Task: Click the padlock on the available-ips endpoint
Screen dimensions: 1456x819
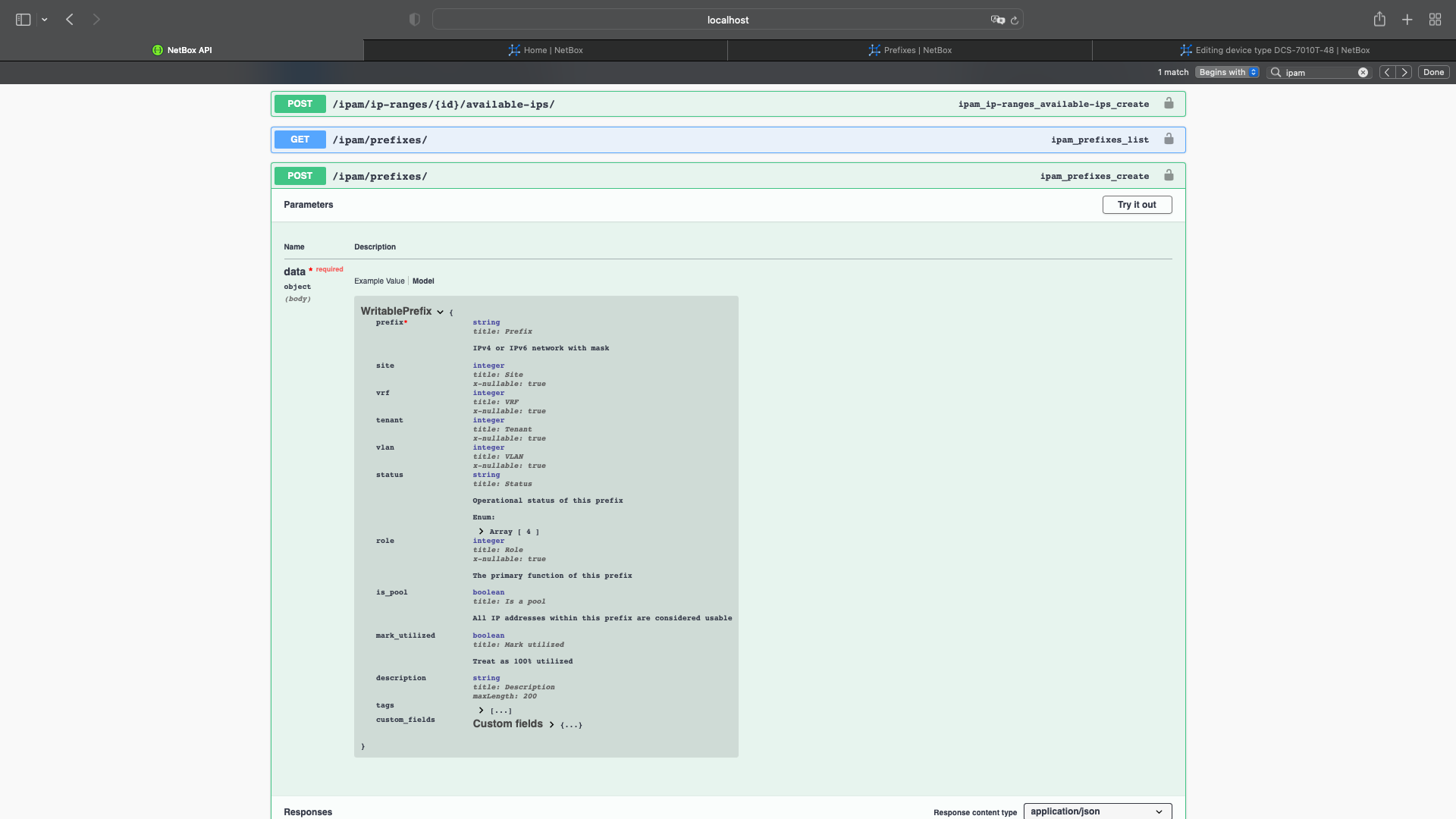Action: 1168,103
